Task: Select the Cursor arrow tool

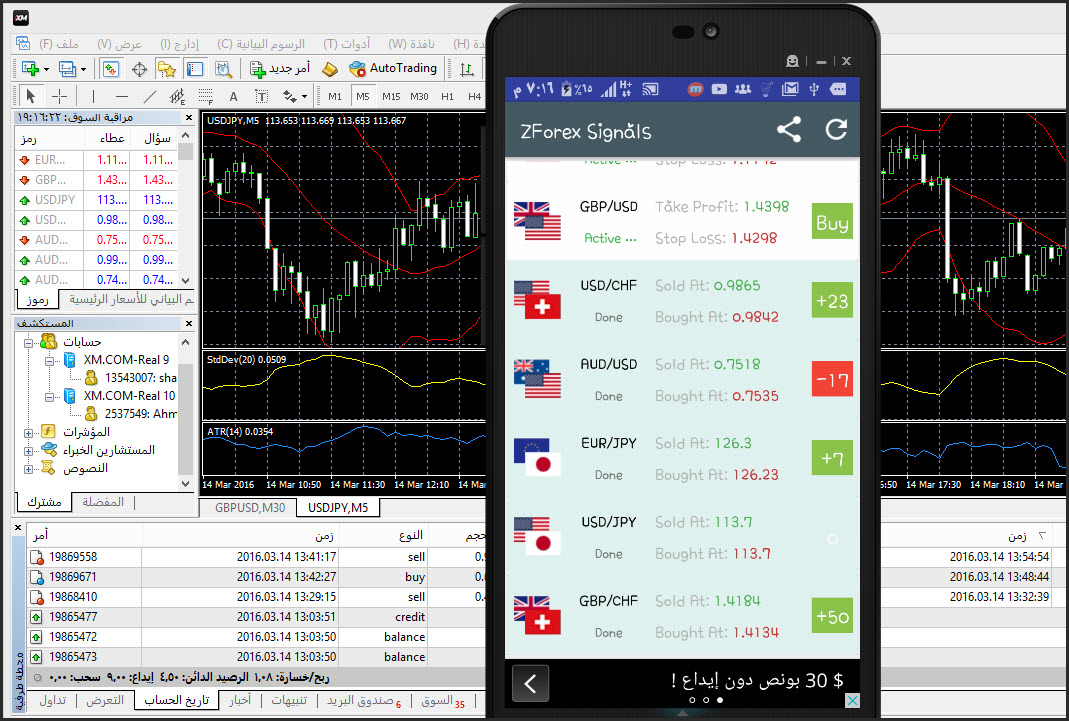Action: [30, 96]
